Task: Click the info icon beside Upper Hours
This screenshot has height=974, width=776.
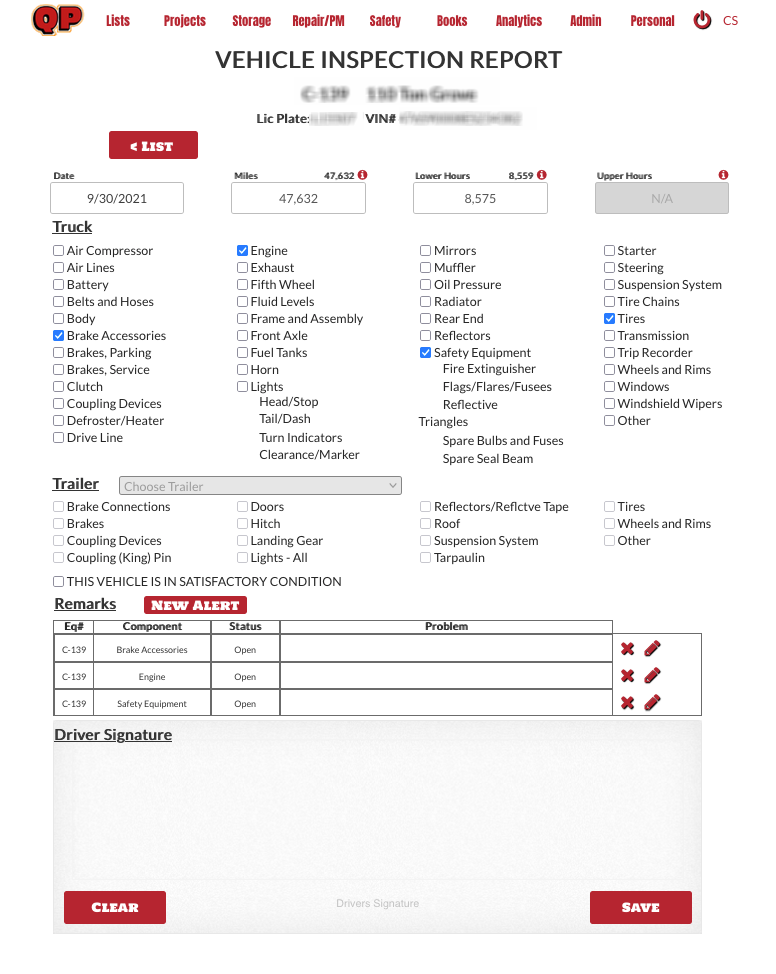Action: tap(723, 175)
